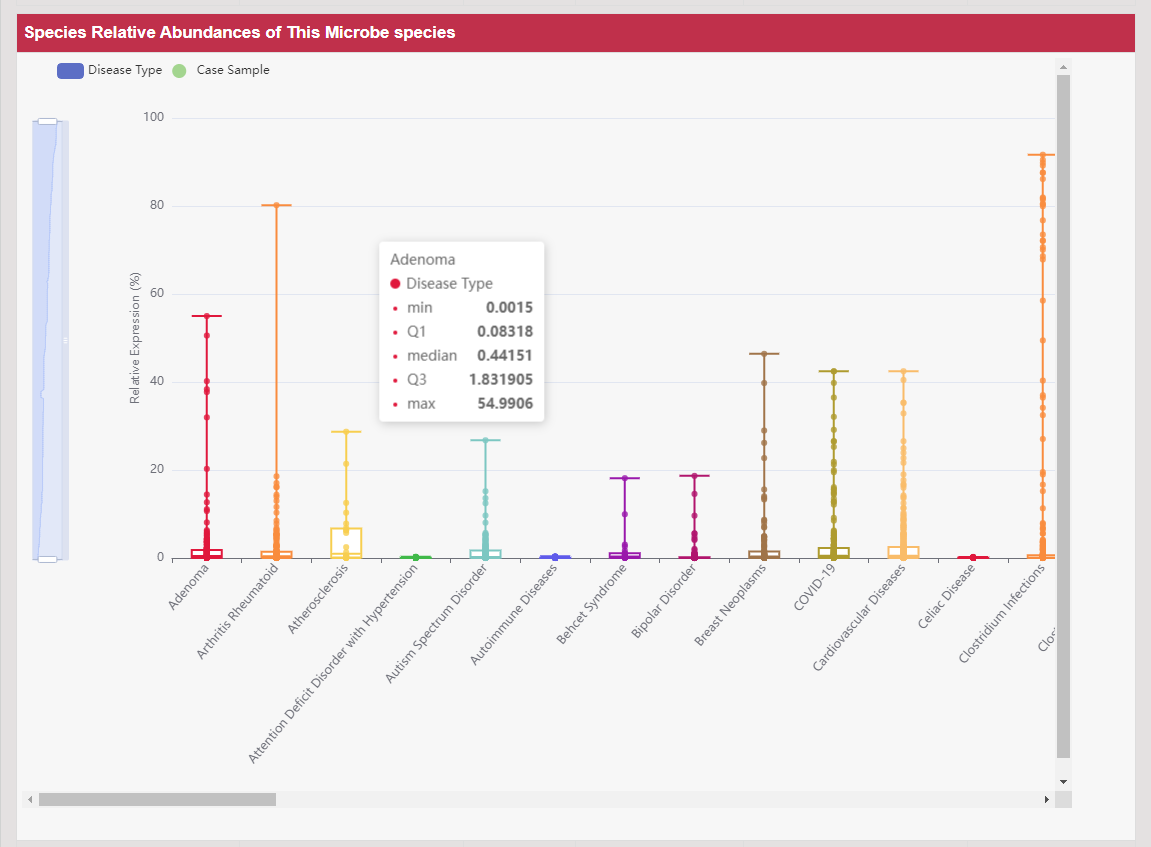
Task: Toggle the Case Sample legend green circle
Action: click(x=180, y=71)
